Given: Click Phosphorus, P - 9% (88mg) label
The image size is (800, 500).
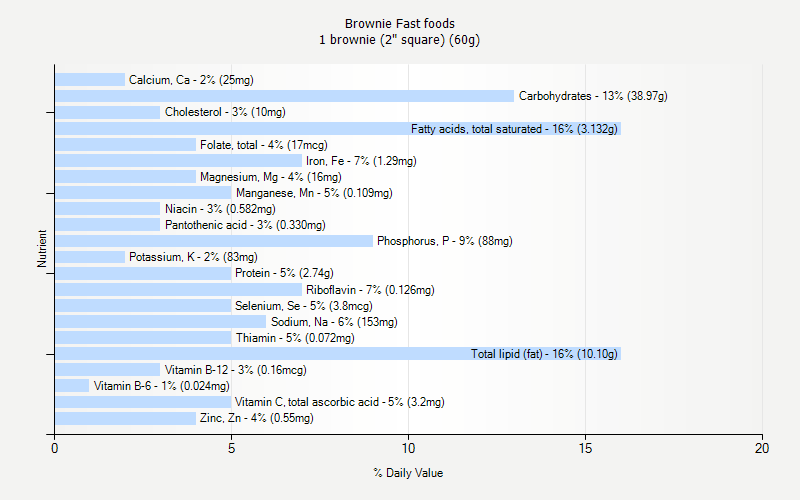Looking at the screenshot, I should coord(445,241).
